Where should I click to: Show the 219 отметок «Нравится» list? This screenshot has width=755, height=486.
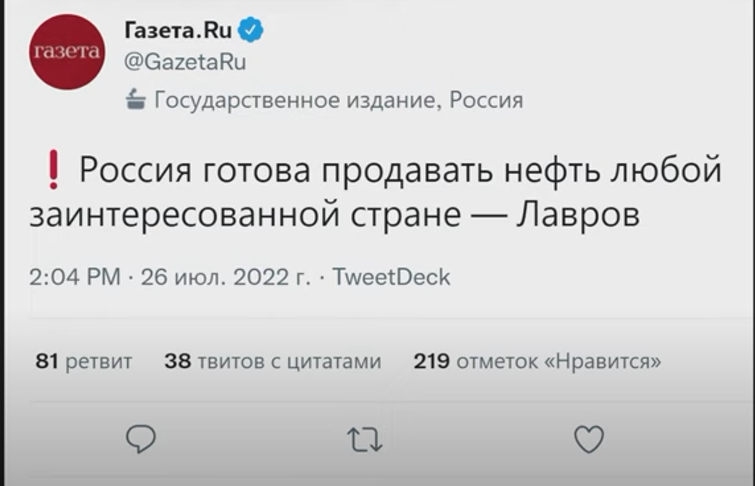click(x=537, y=361)
